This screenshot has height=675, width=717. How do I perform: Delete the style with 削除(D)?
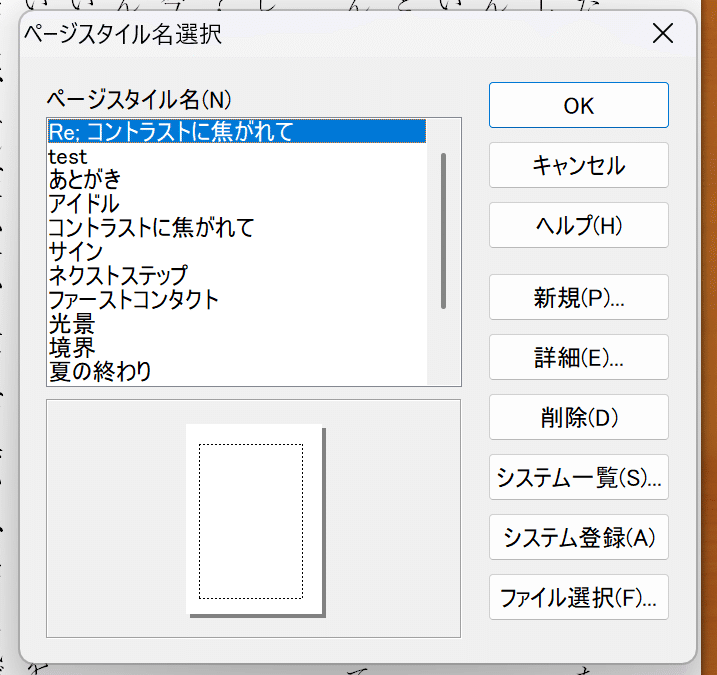tap(578, 417)
